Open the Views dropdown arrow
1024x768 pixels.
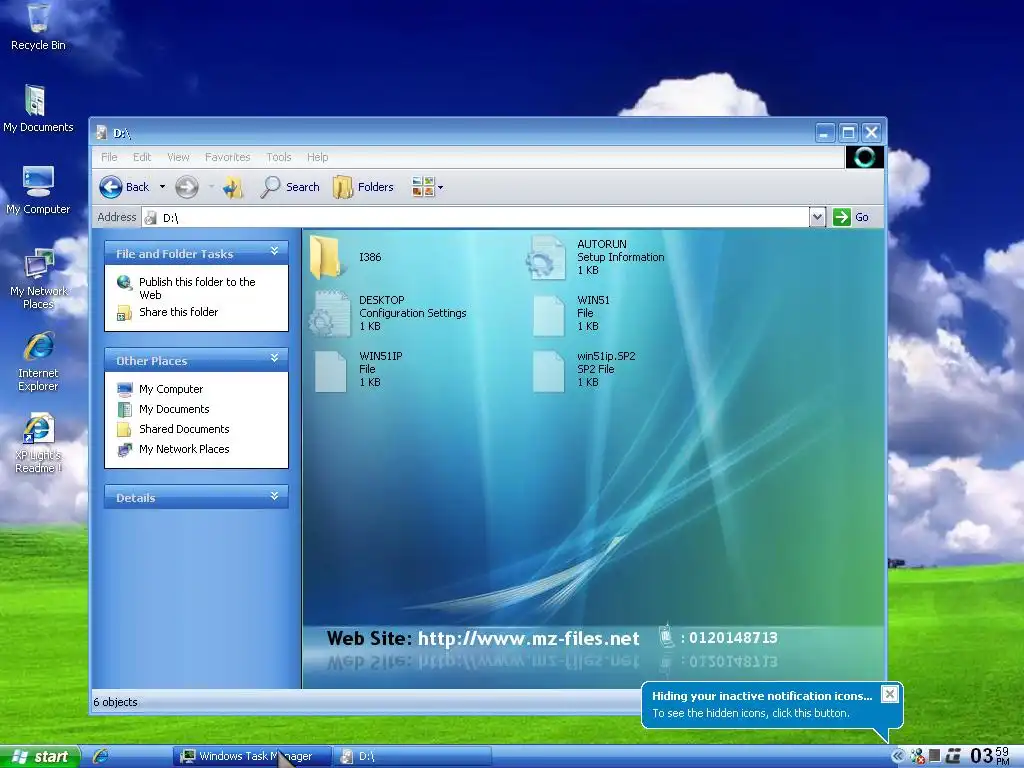tap(440, 187)
